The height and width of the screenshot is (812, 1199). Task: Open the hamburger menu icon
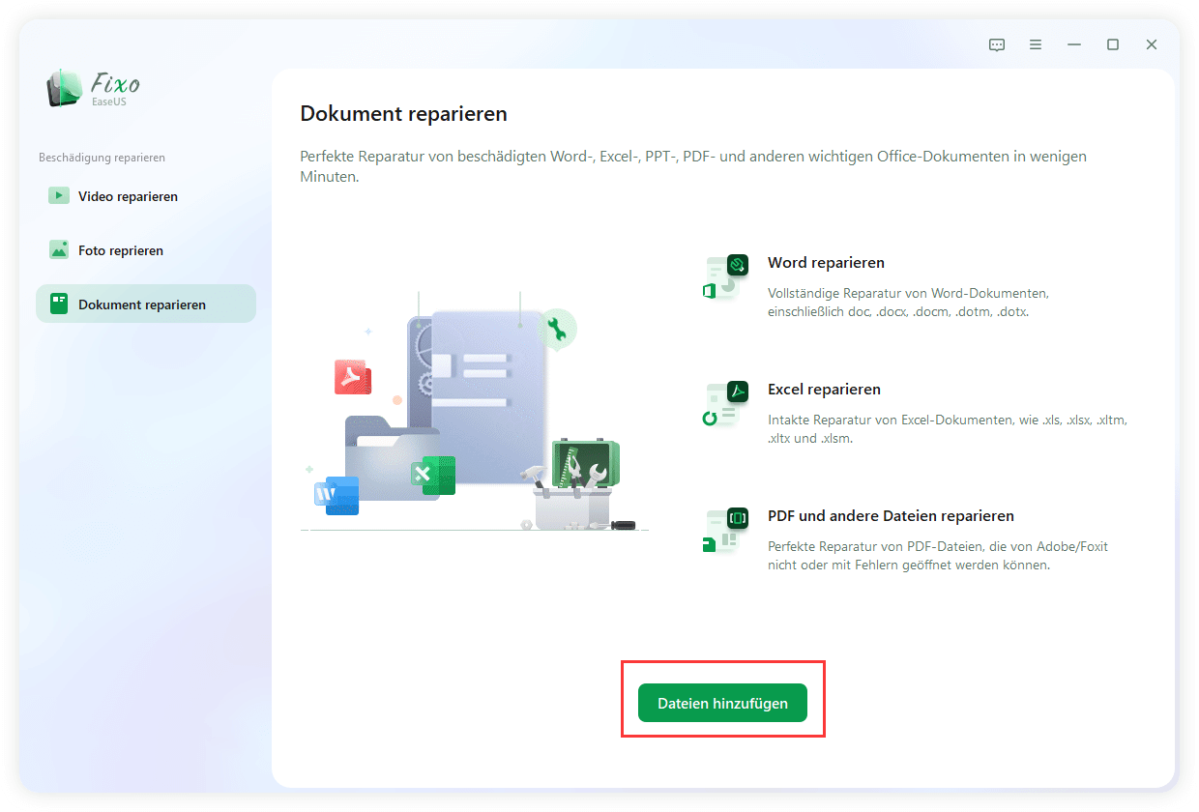(1035, 44)
